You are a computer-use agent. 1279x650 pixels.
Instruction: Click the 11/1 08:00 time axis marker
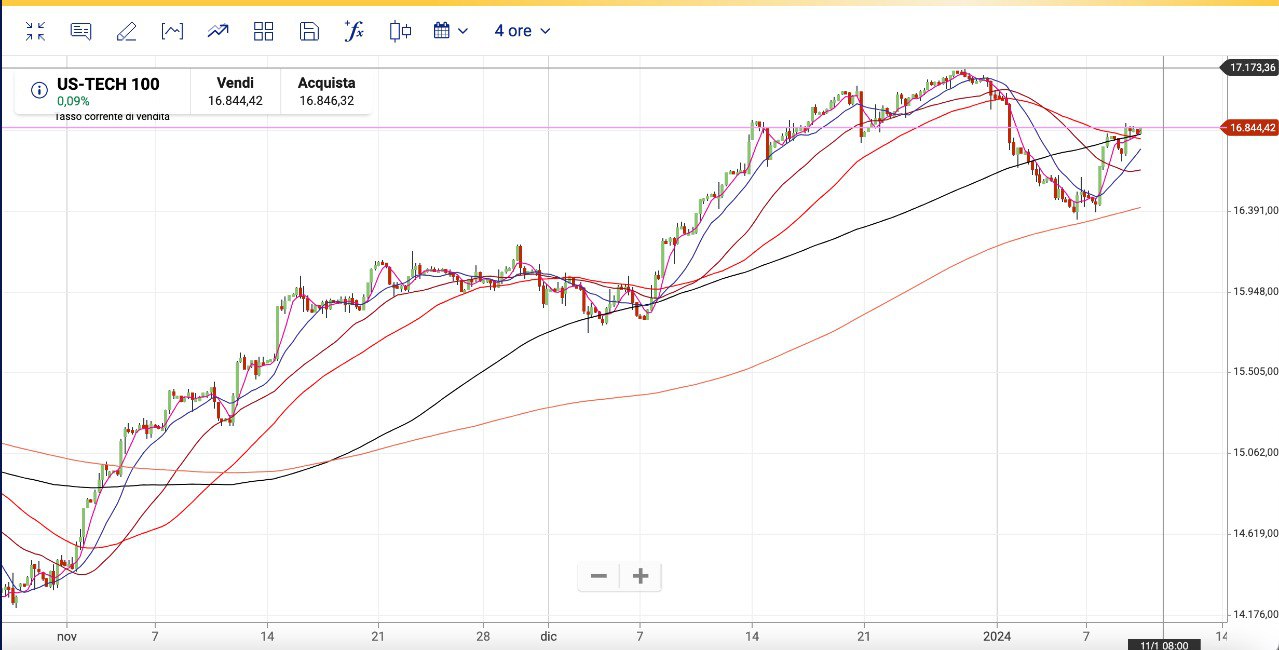[1163, 645]
